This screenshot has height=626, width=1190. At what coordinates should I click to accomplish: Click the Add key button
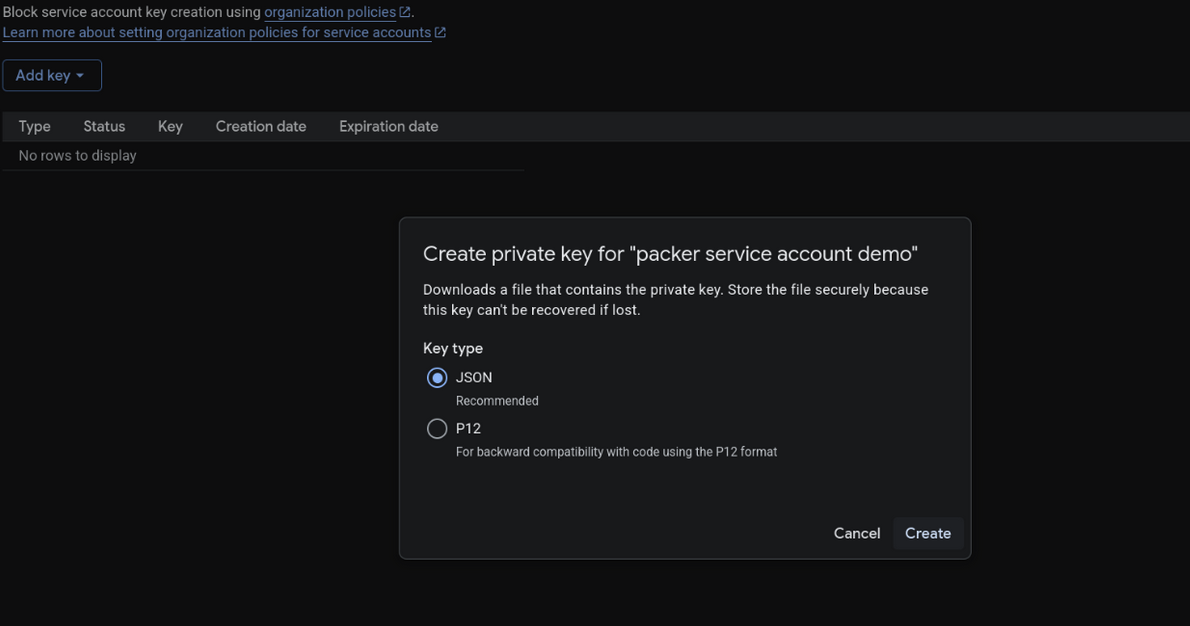[43, 75]
